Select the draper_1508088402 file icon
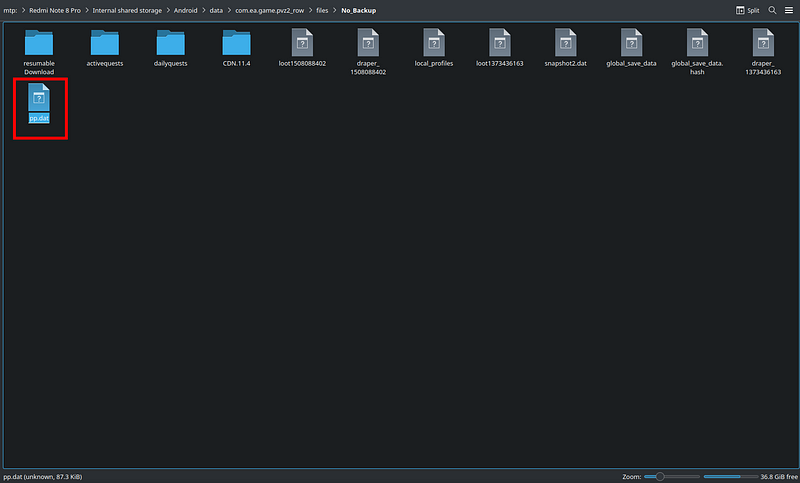This screenshot has height=483, width=800. tap(368, 42)
